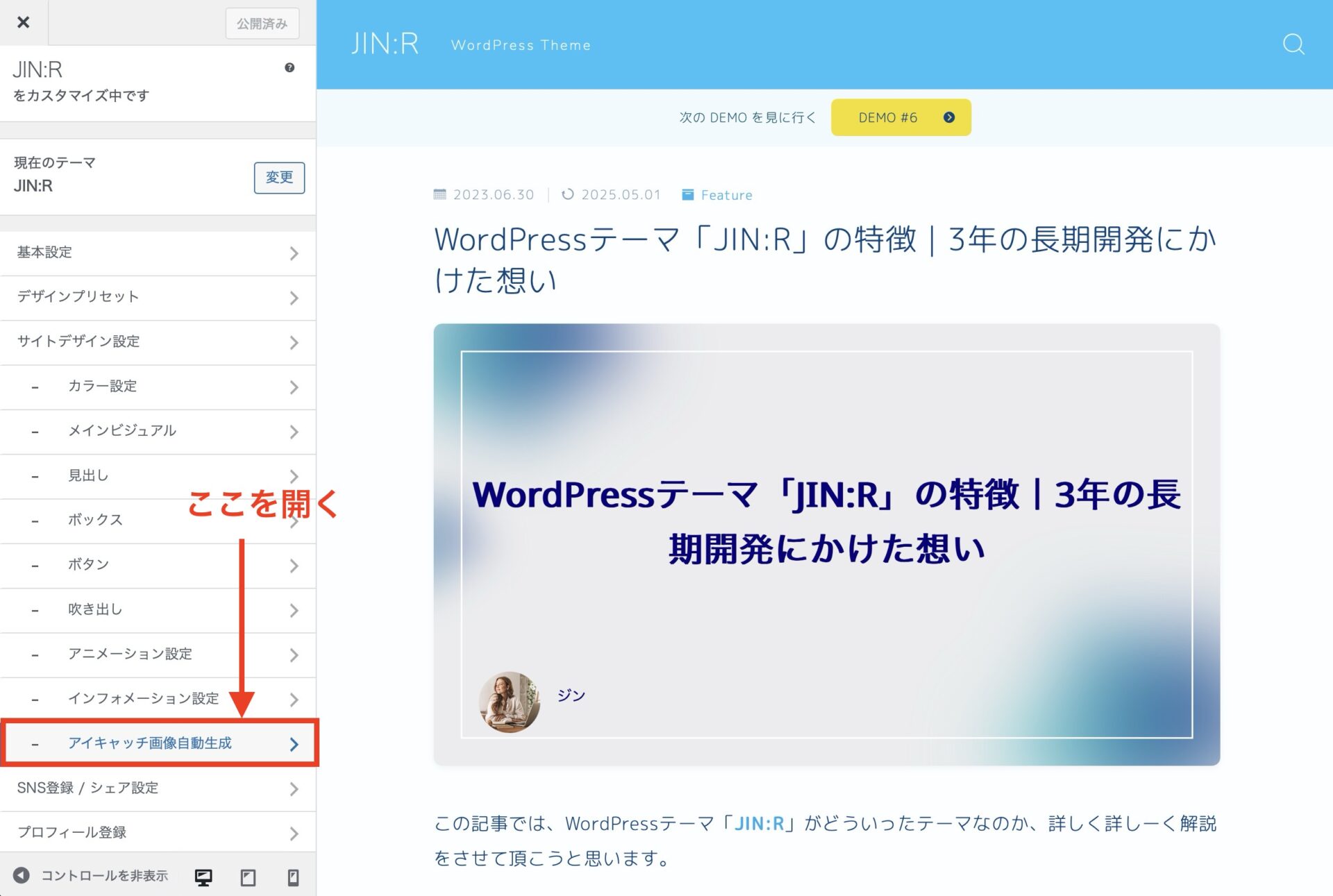
Task: Click the 2023.06.30 publish date
Action: pyautogui.click(x=494, y=194)
